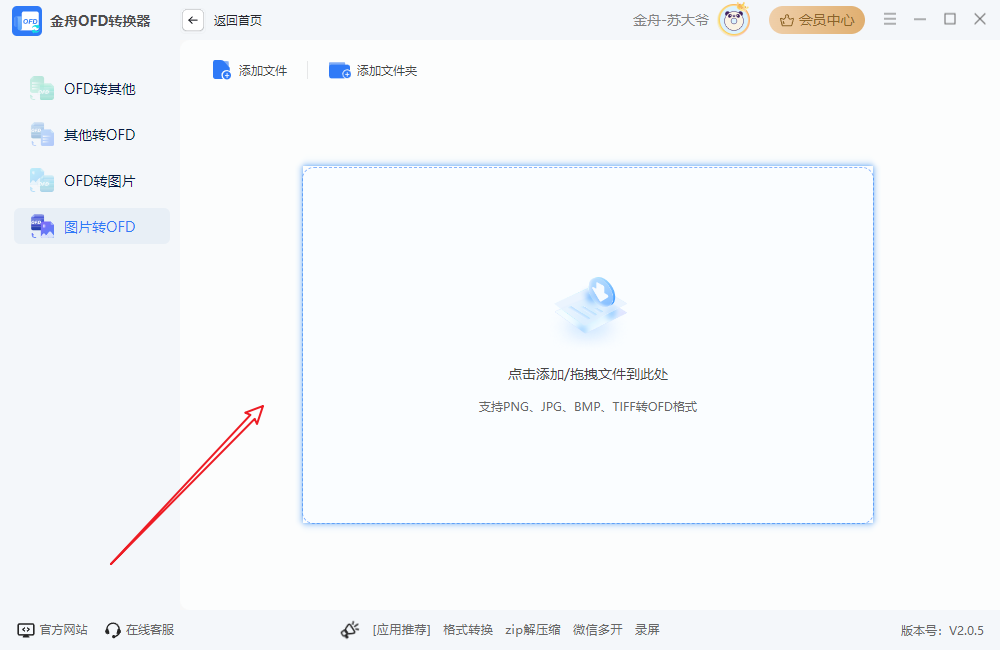Image resolution: width=1000 pixels, height=650 pixels.
Task: Click the back arrow icon button
Action: click(193, 20)
